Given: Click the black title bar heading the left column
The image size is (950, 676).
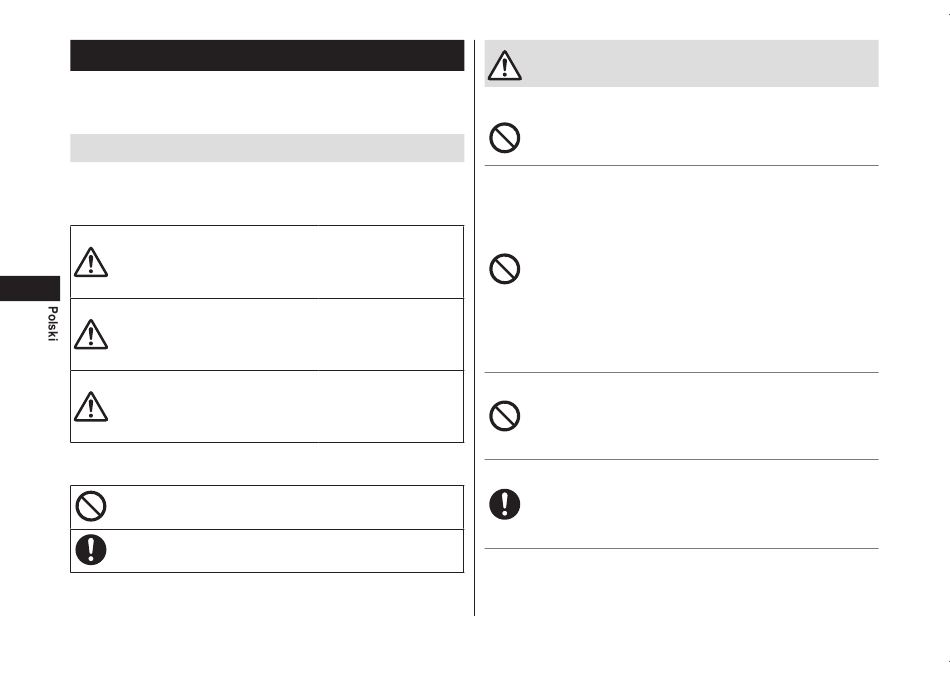Looking at the screenshot, I should point(267,56).
